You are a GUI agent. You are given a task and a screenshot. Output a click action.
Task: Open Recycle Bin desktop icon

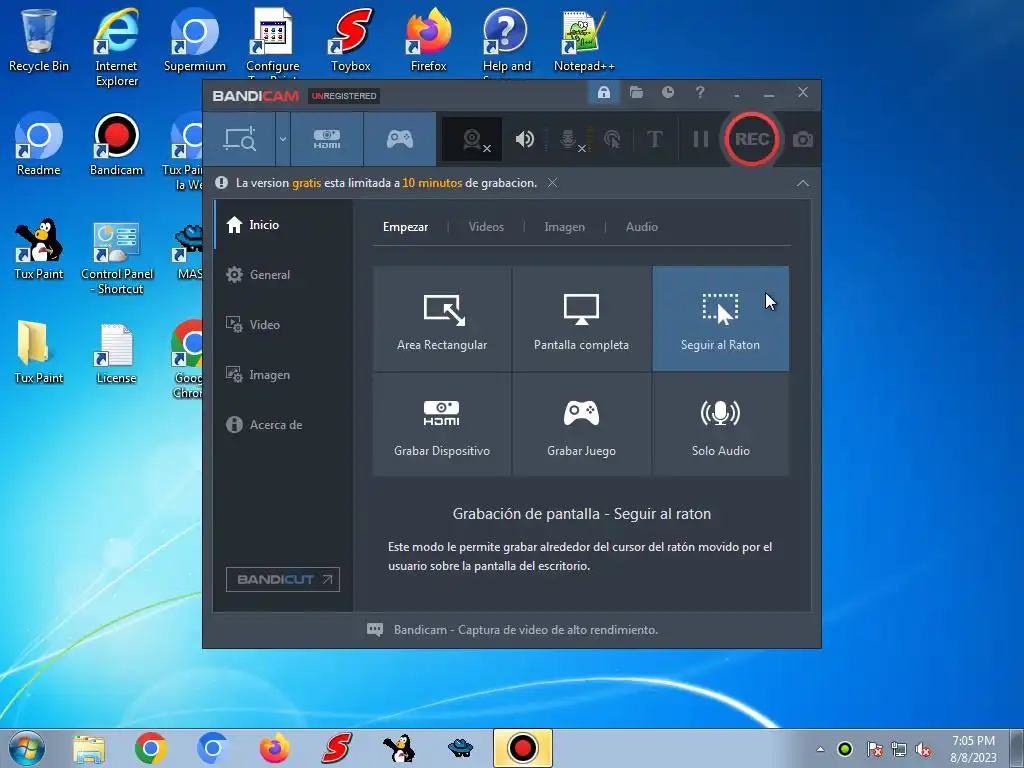tap(39, 40)
